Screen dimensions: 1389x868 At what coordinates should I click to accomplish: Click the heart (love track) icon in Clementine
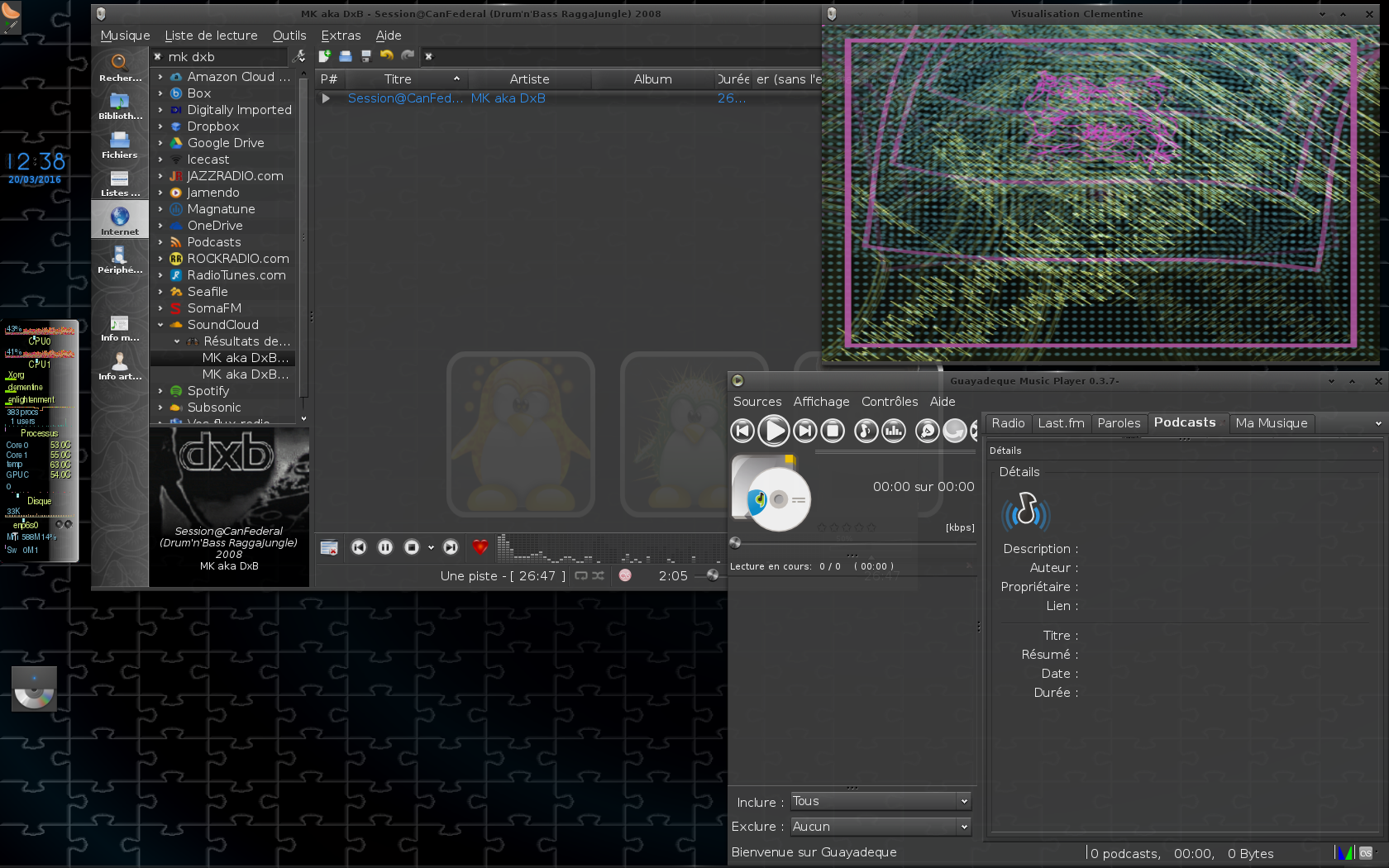click(x=480, y=547)
